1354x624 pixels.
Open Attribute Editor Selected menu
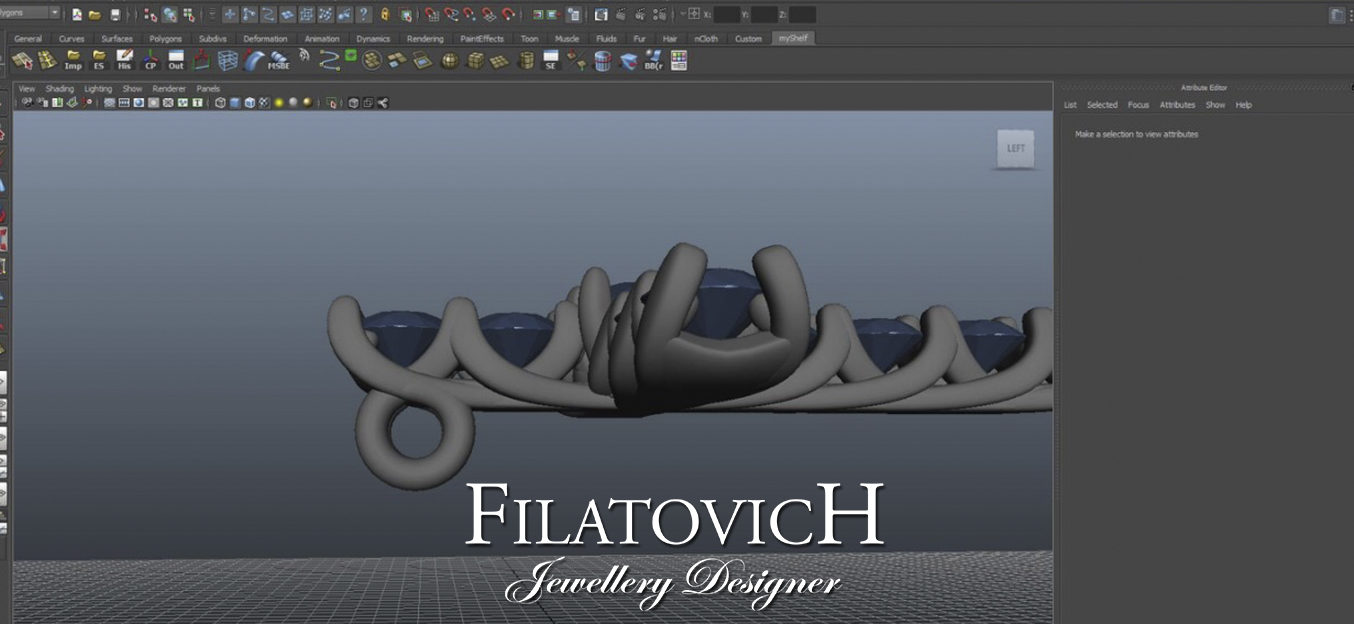tap(1102, 105)
